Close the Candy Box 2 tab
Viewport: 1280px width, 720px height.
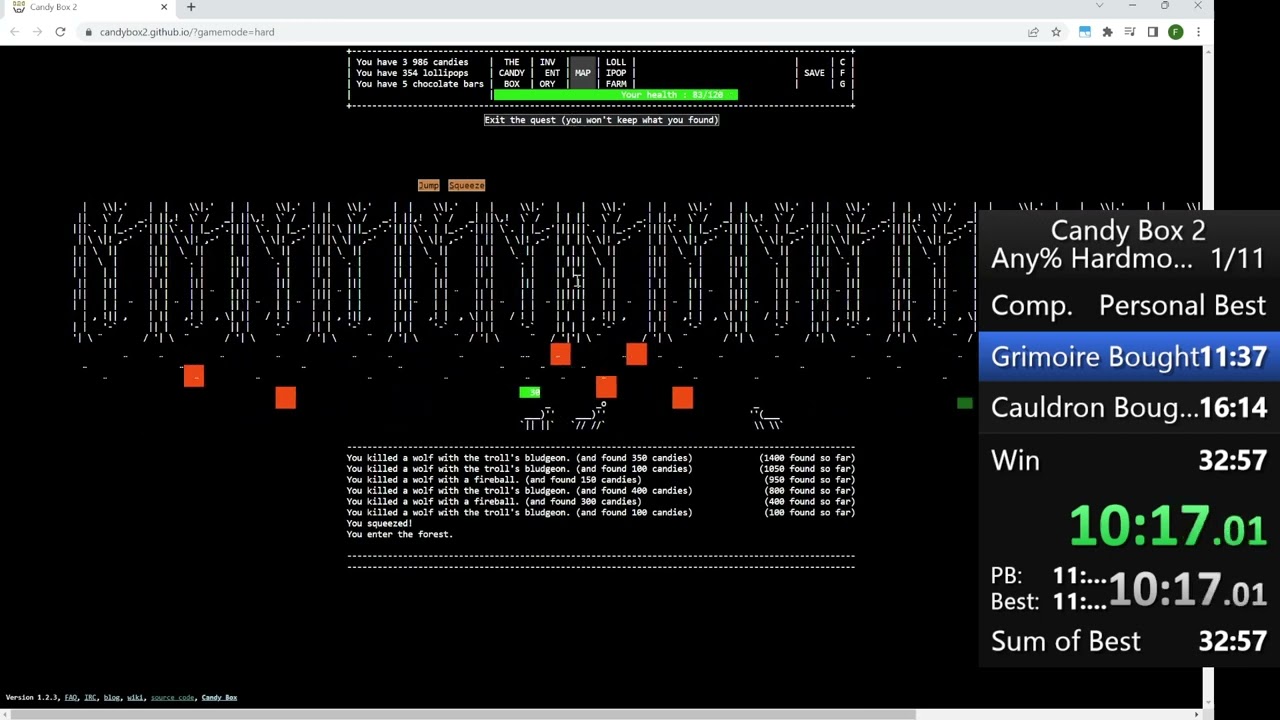point(164,7)
